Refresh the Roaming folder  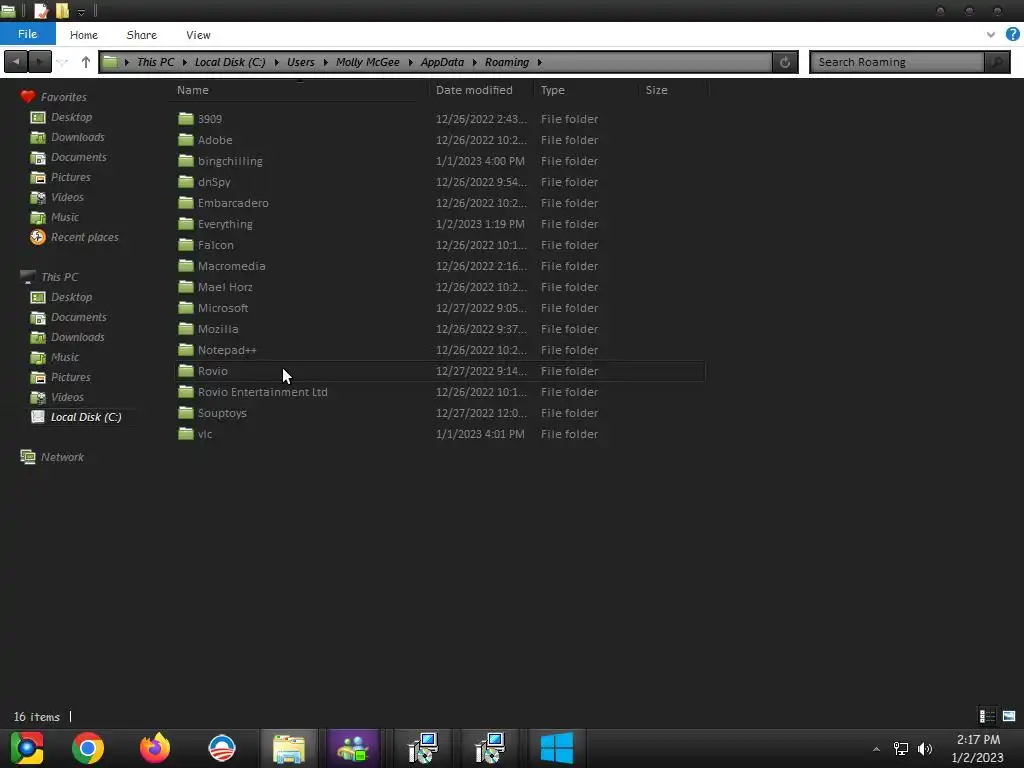(x=785, y=62)
